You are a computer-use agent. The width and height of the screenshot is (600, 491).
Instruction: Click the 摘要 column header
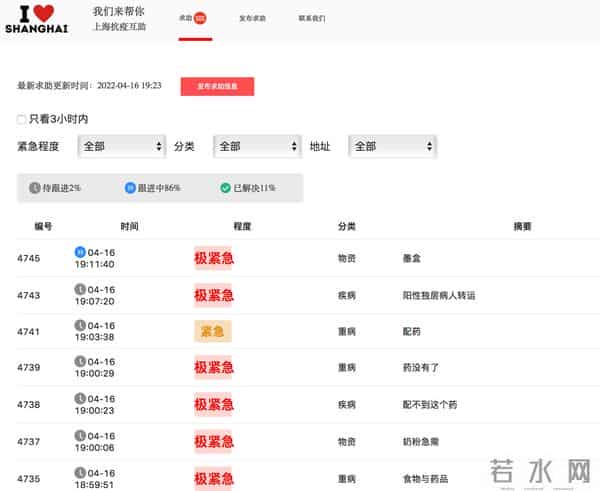(x=522, y=227)
